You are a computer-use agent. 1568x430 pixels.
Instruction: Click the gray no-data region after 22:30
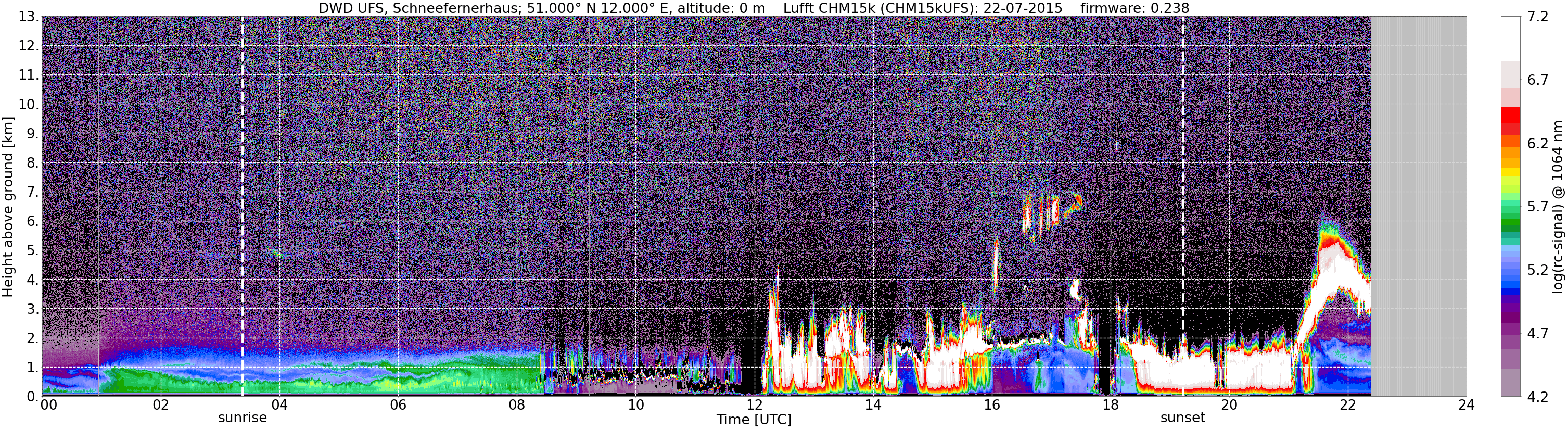1418,206
